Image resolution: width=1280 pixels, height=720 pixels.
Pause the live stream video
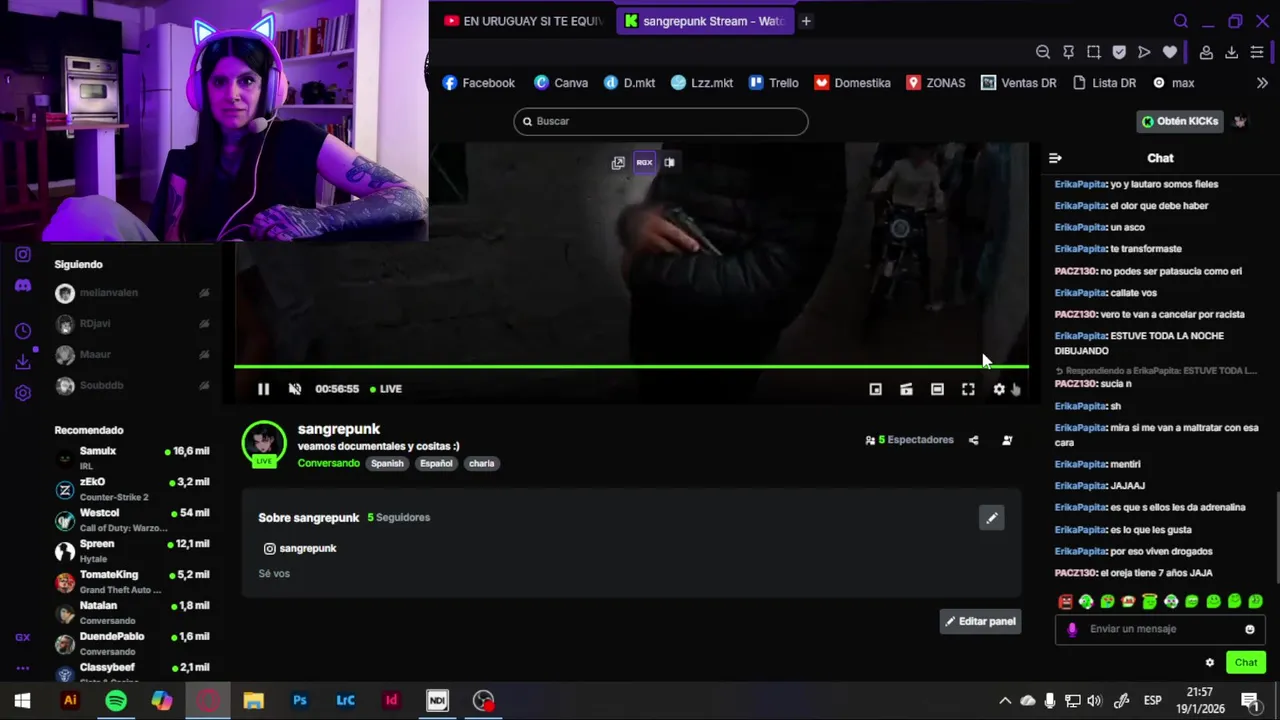coord(263,389)
